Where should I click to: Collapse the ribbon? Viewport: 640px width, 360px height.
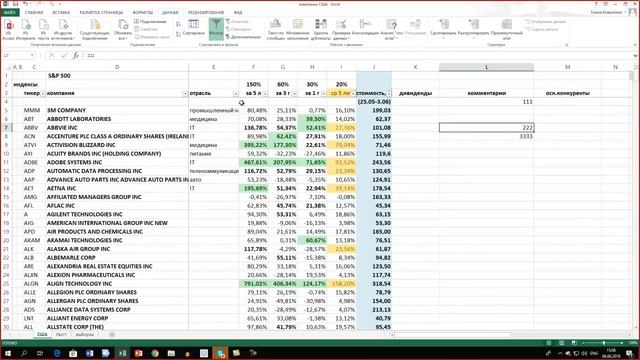coord(635,45)
